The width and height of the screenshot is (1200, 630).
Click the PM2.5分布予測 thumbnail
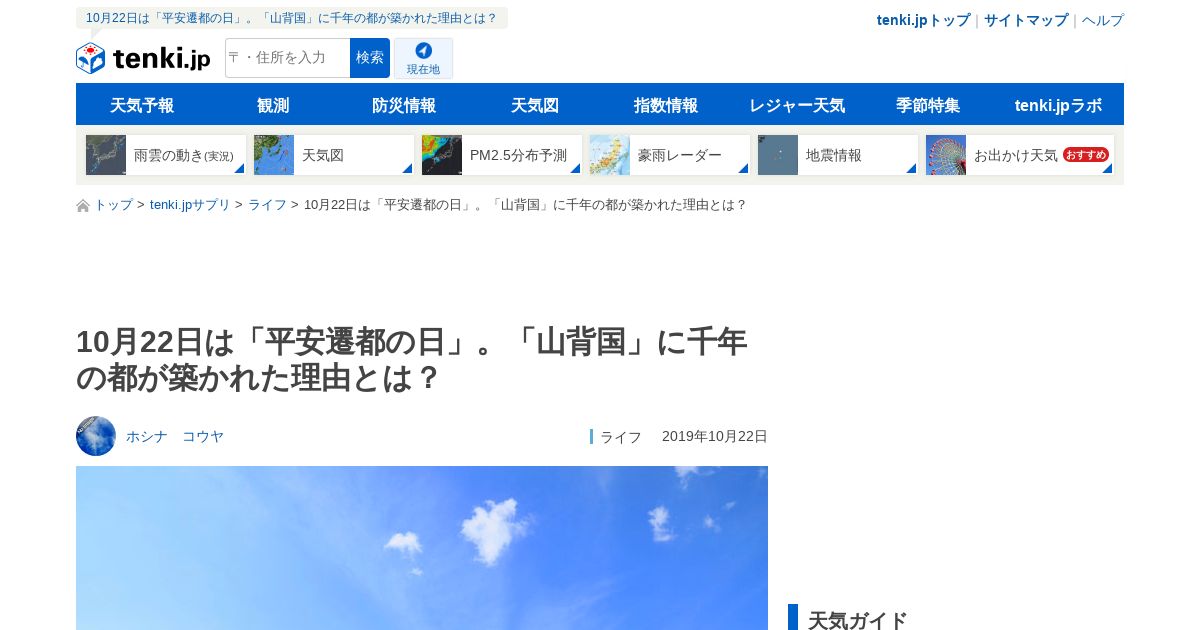pyautogui.click(x=442, y=155)
